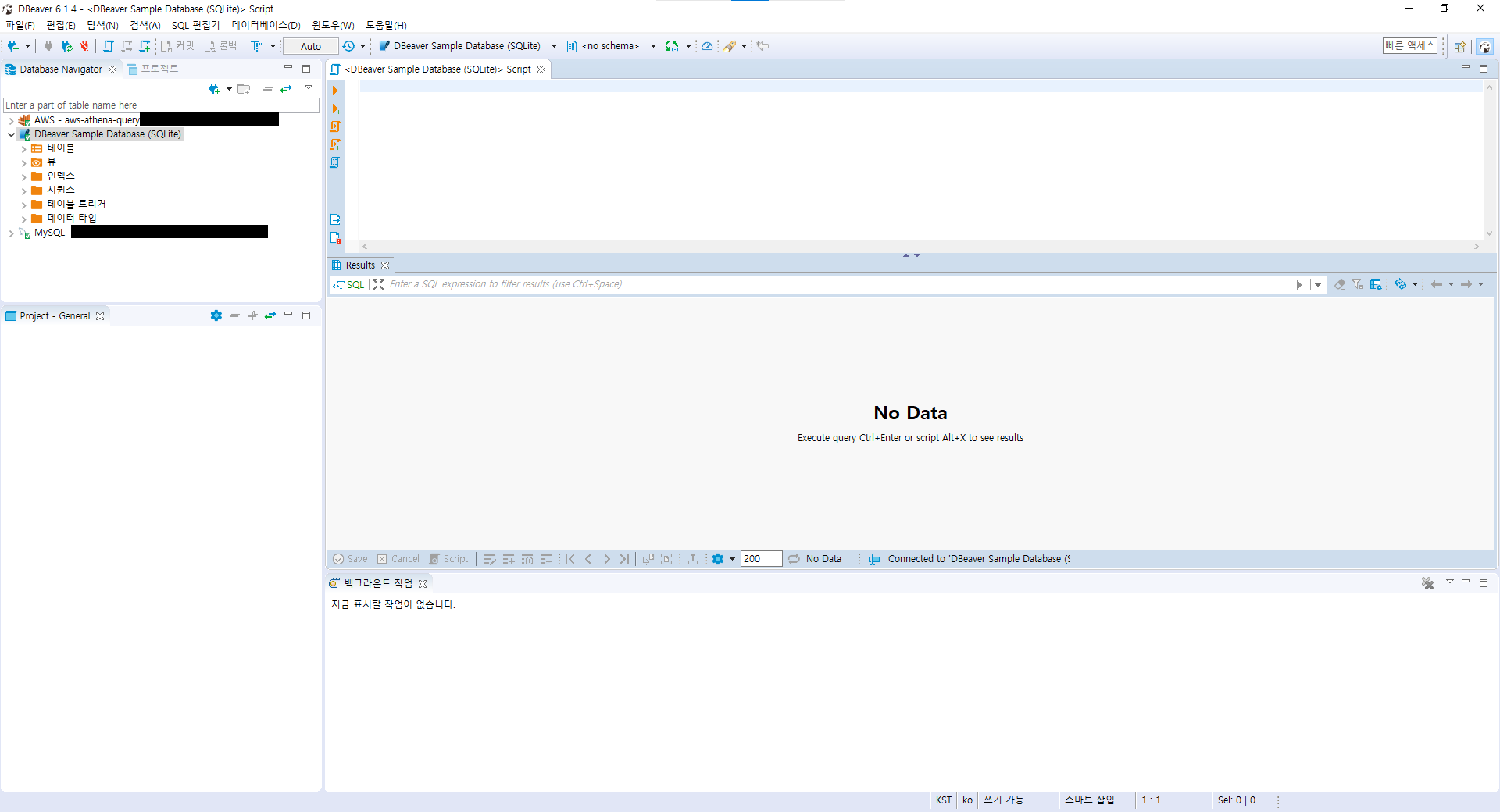Image resolution: width=1500 pixels, height=812 pixels.
Task: Click the refresh icon beside No Data
Action: coord(794,559)
